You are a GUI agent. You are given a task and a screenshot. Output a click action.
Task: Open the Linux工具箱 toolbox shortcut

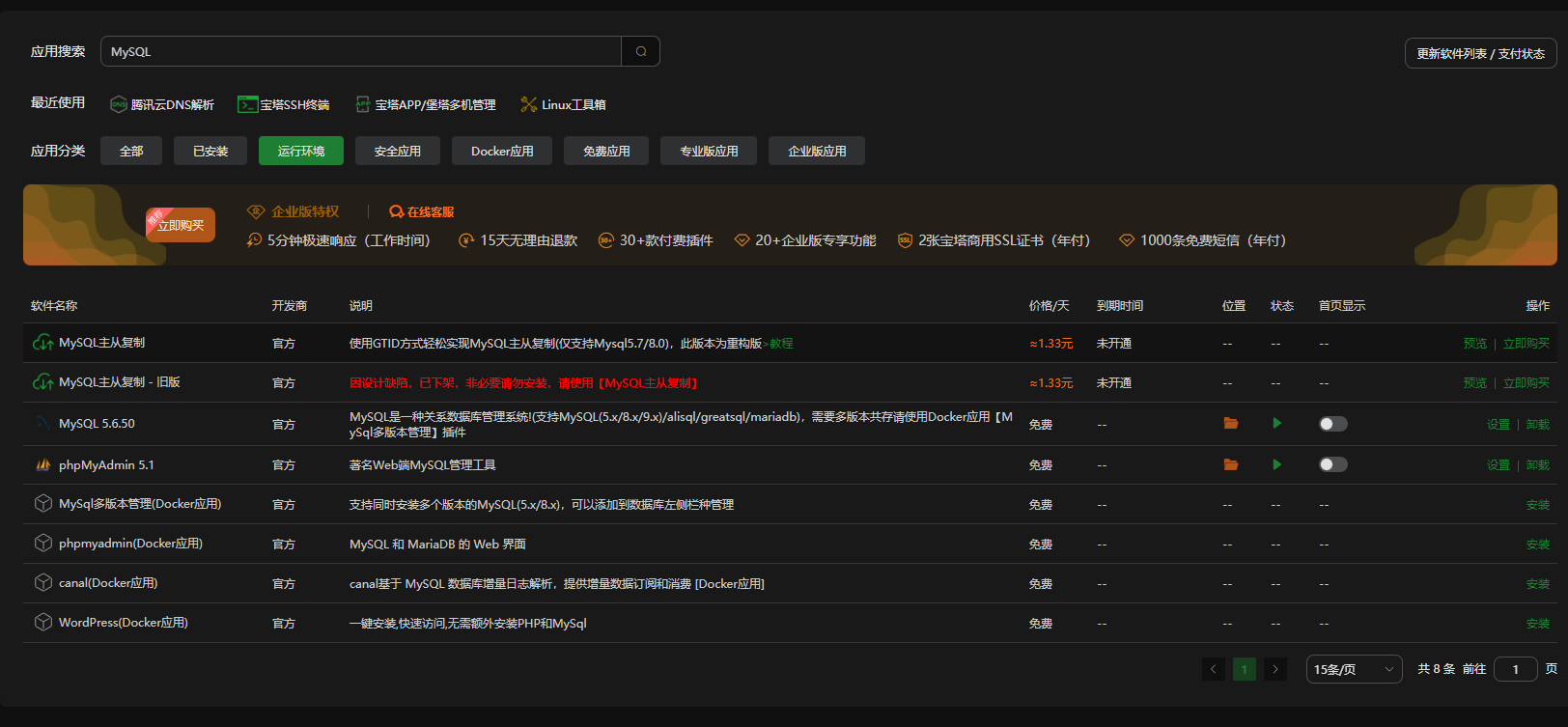pyautogui.click(x=564, y=104)
